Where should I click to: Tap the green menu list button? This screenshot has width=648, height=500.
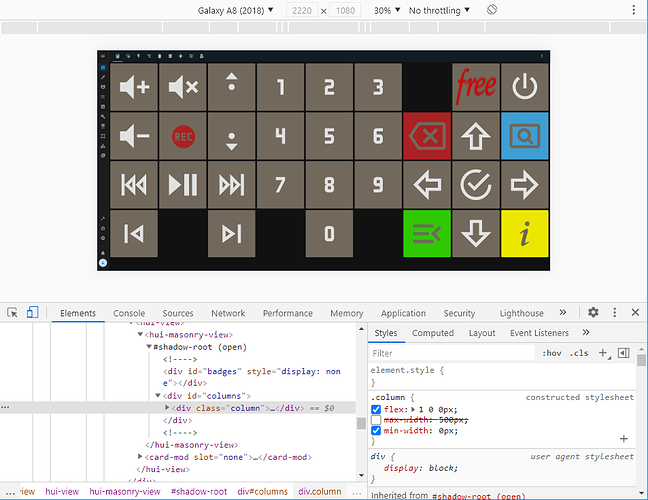tap(427, 233)
